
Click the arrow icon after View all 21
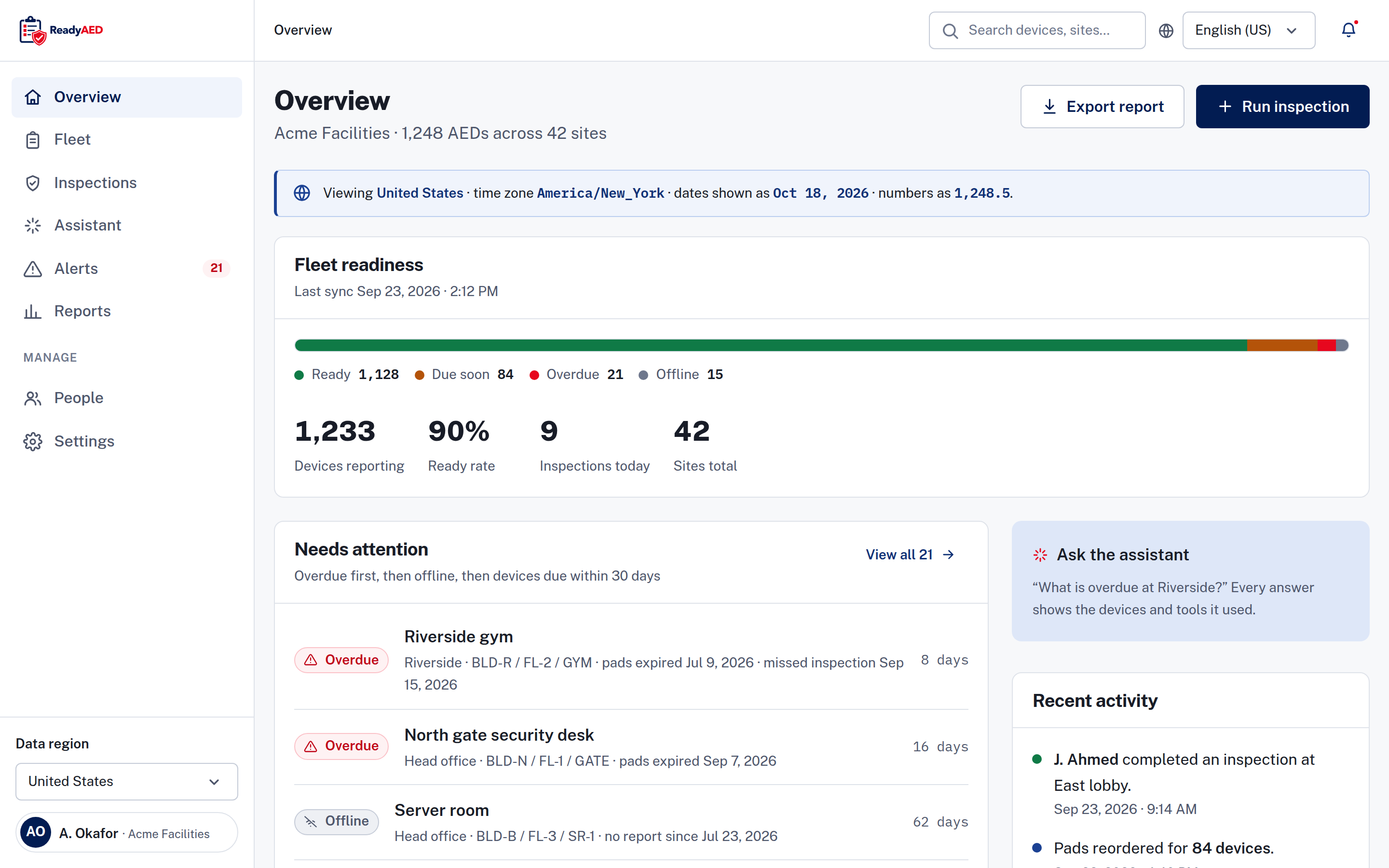[x=948, y=555]
